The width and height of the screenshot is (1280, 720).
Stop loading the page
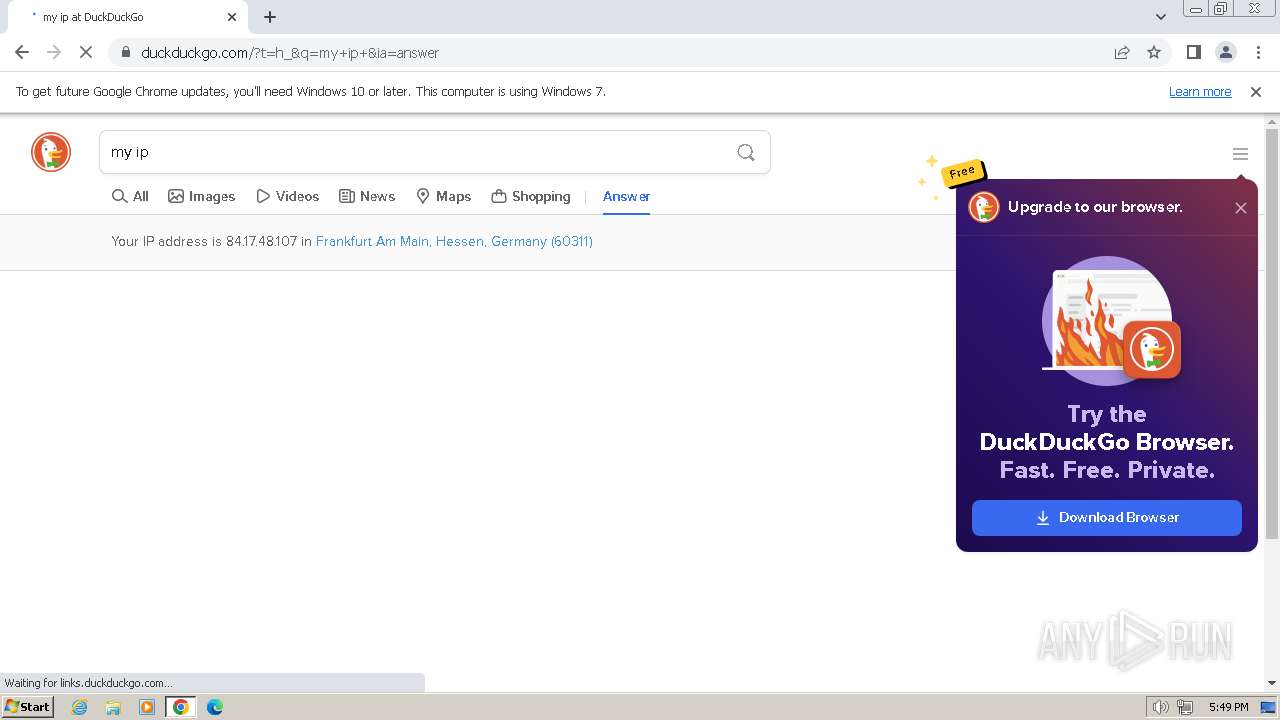coord(86,53)
